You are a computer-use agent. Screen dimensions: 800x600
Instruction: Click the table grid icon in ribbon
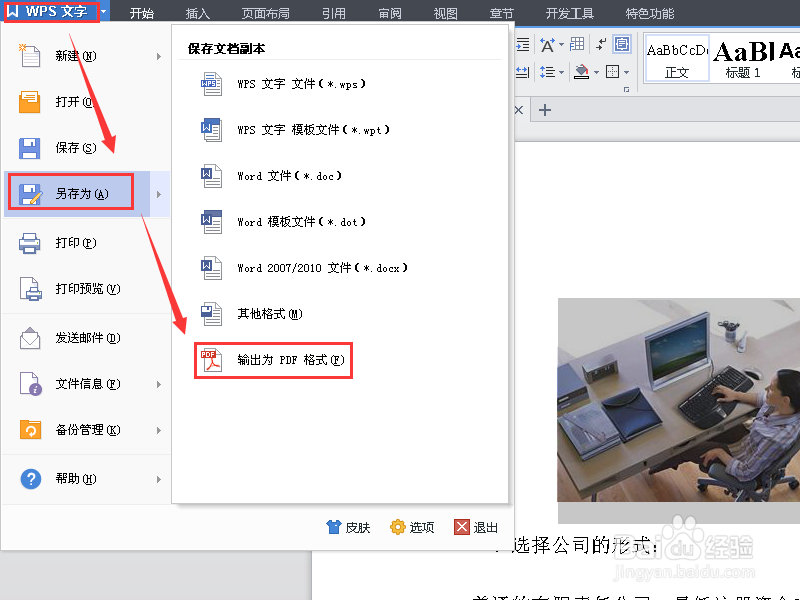click(x=577, y=44)
